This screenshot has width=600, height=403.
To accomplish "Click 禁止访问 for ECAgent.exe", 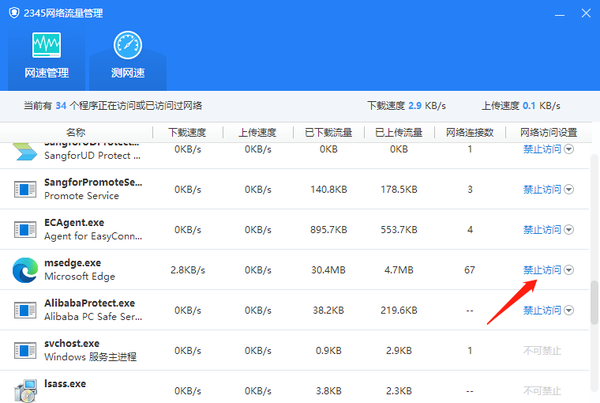I will [x=541, y=229].
